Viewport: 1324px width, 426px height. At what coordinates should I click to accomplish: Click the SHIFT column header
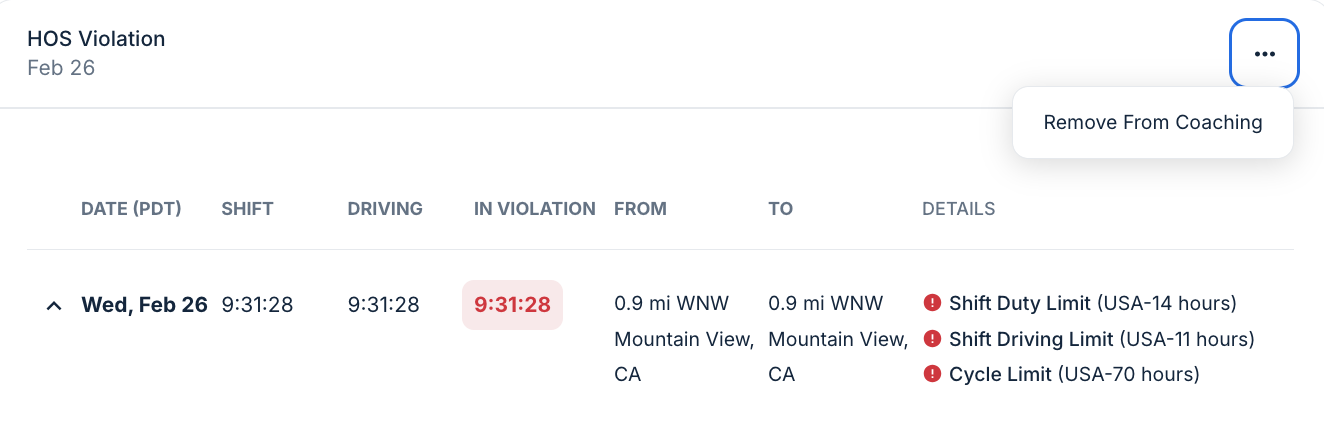(247, 209)
